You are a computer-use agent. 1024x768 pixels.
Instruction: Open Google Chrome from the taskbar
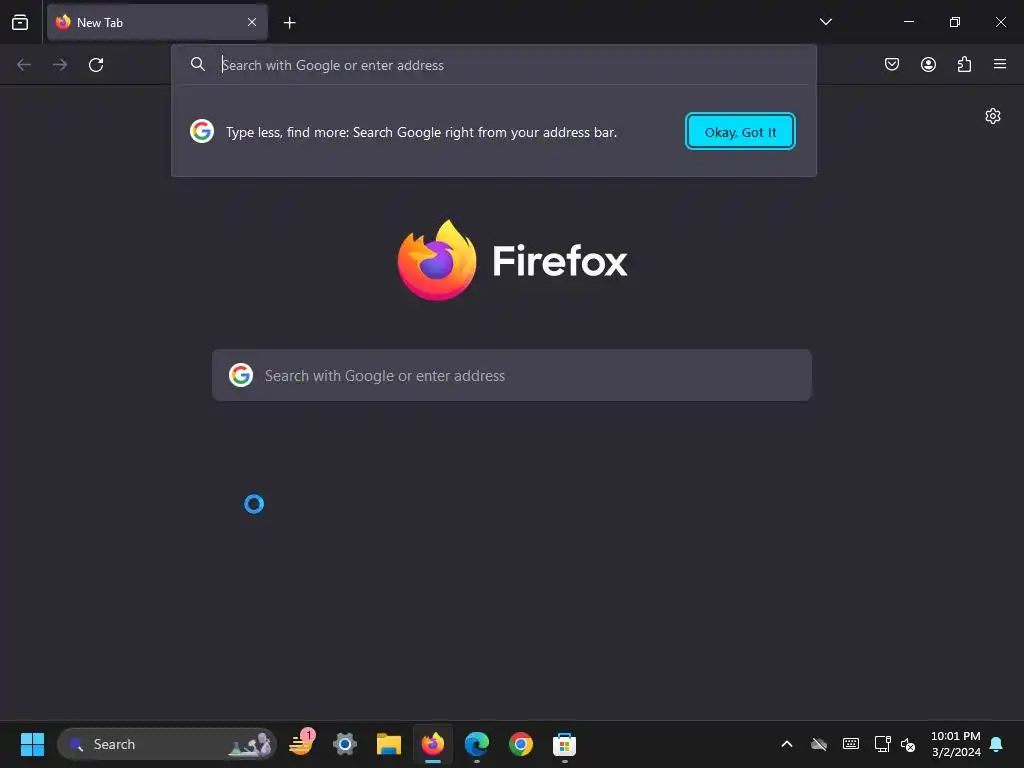[x=520, y=744]
